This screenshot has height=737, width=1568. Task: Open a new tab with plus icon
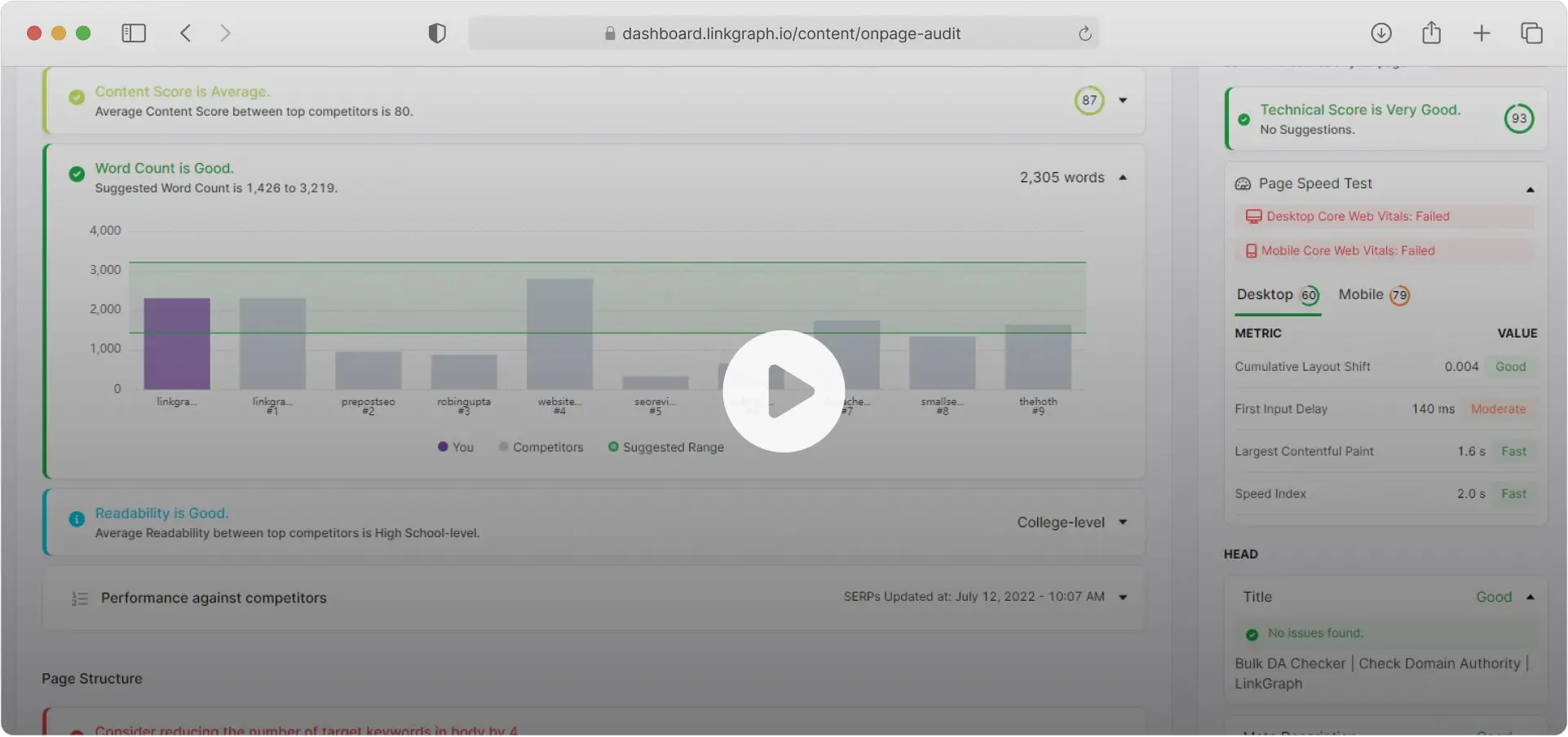point(1482,33)
